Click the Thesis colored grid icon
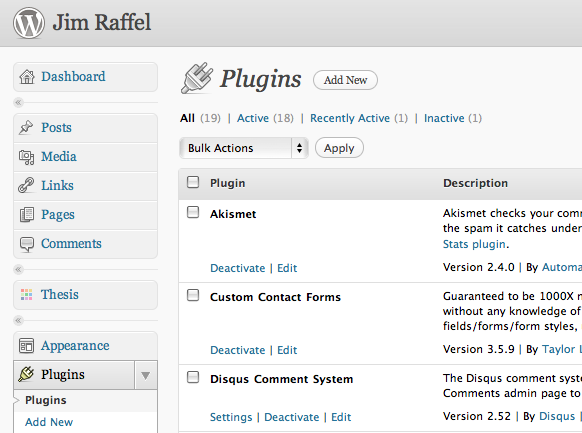Screen dimensions: 582x433 [x=26, y=295]
